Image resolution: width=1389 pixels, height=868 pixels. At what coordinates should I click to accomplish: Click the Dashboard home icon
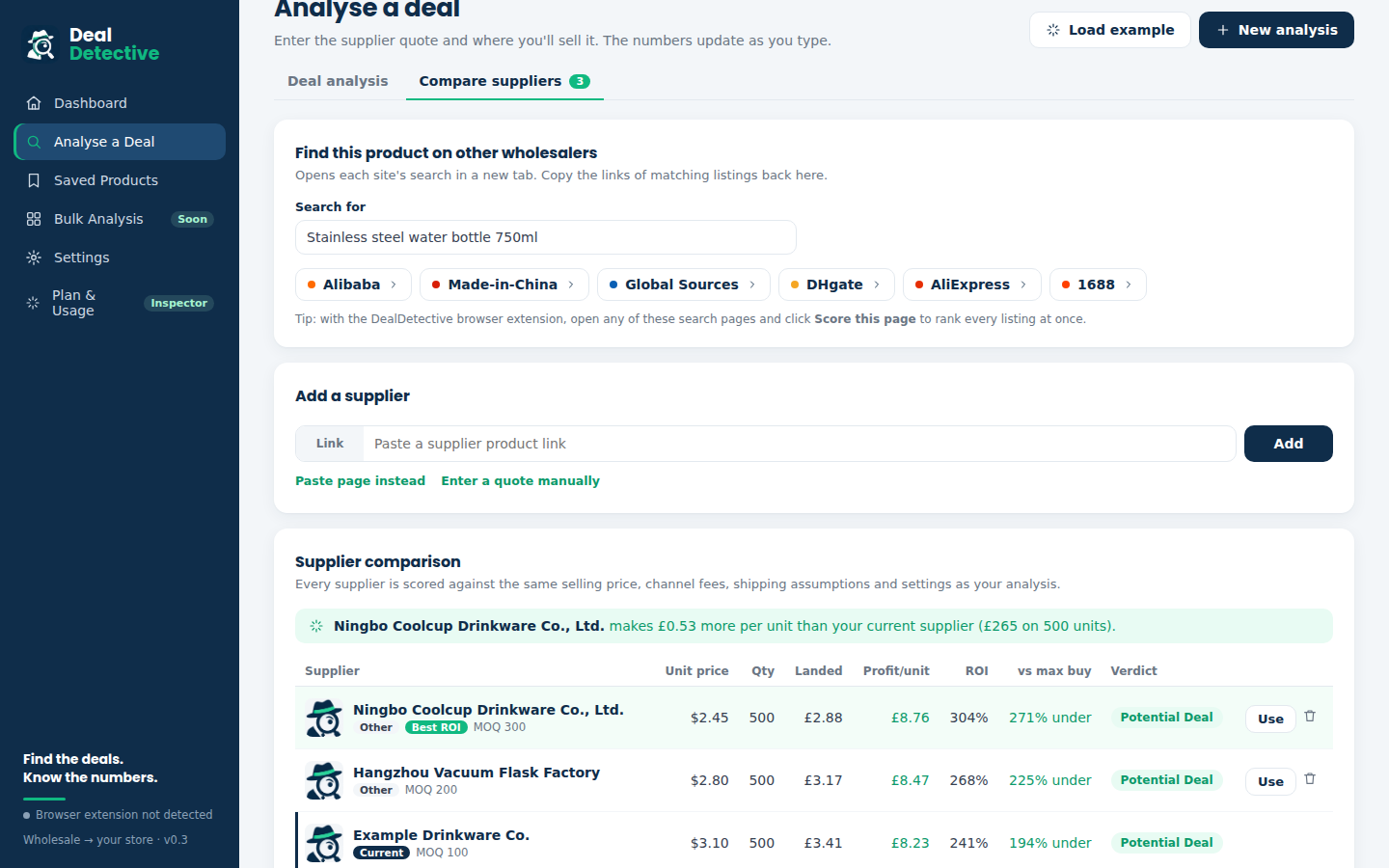tap(34, 103)
